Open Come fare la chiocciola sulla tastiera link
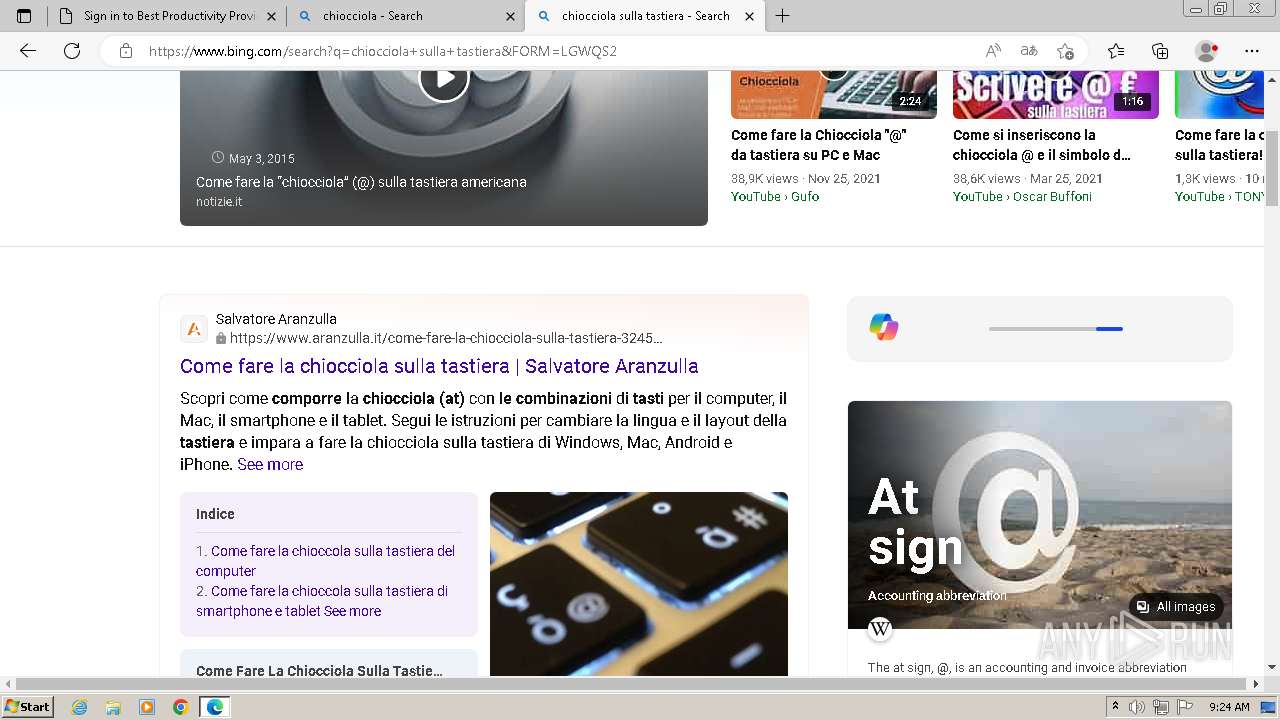The height and width of the screenshot is (720, 1280). pos(439,366)
